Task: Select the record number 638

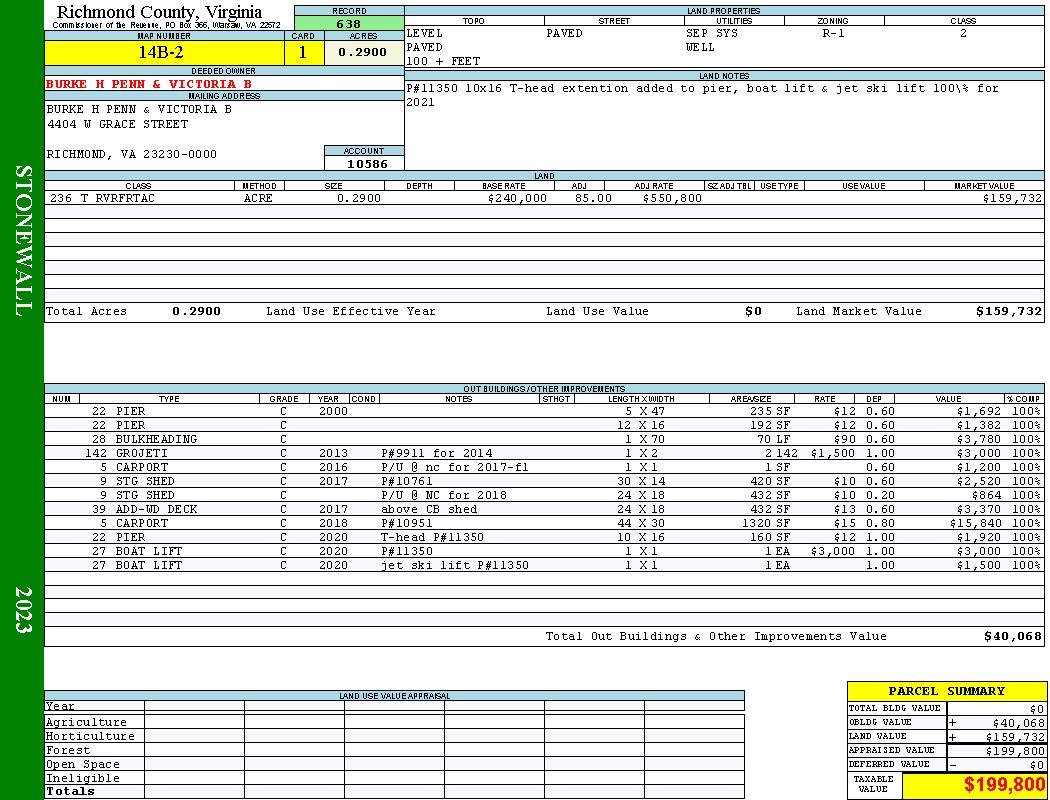Action: point(349,24)
